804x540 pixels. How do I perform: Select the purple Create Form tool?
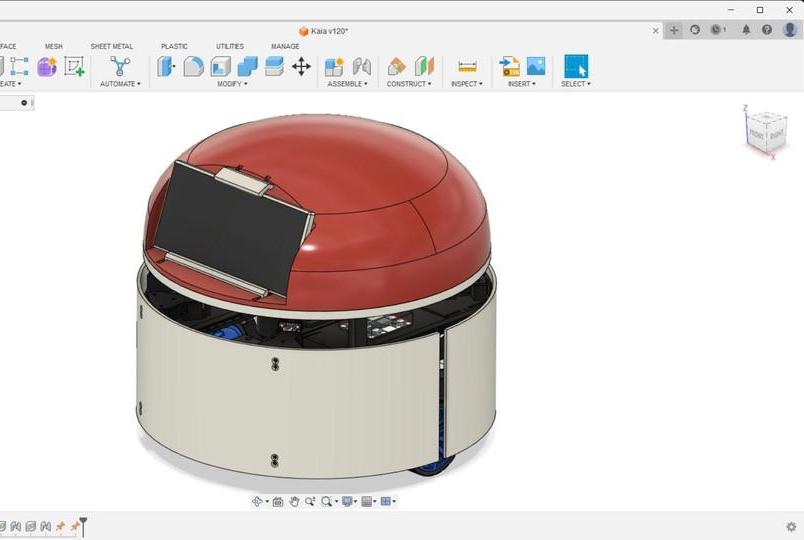click(47, 67)
